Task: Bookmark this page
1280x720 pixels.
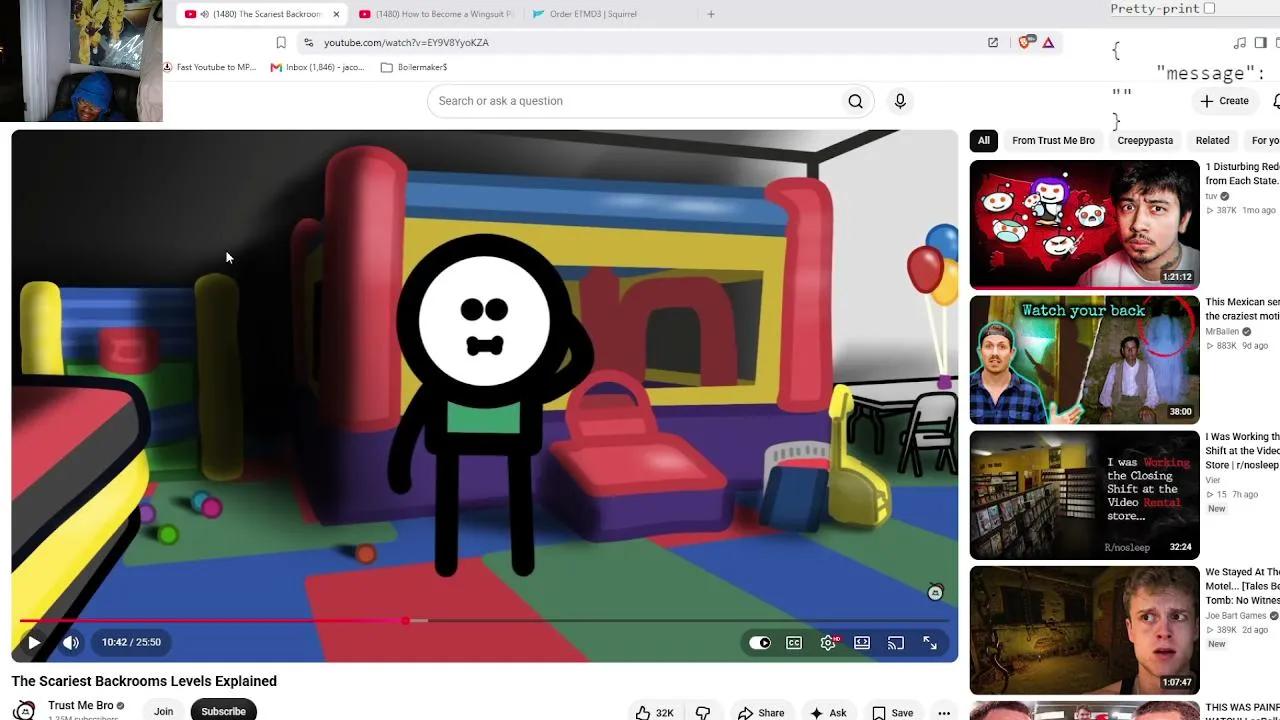Action: point(281,43)
